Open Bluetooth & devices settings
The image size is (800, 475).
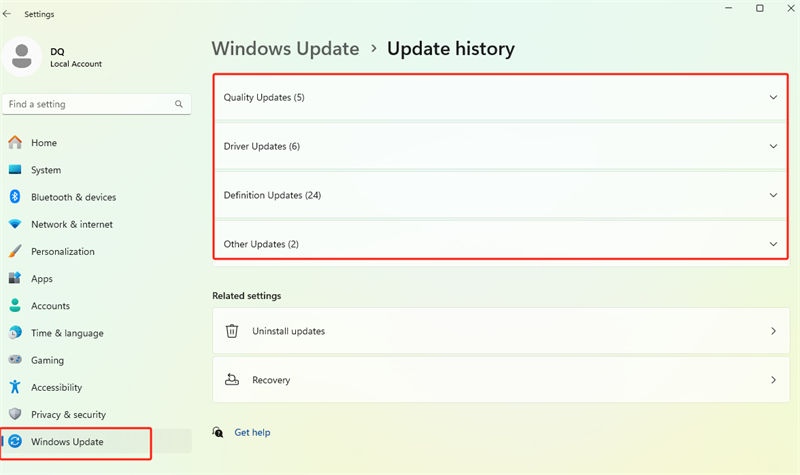(x=97, y=196)
